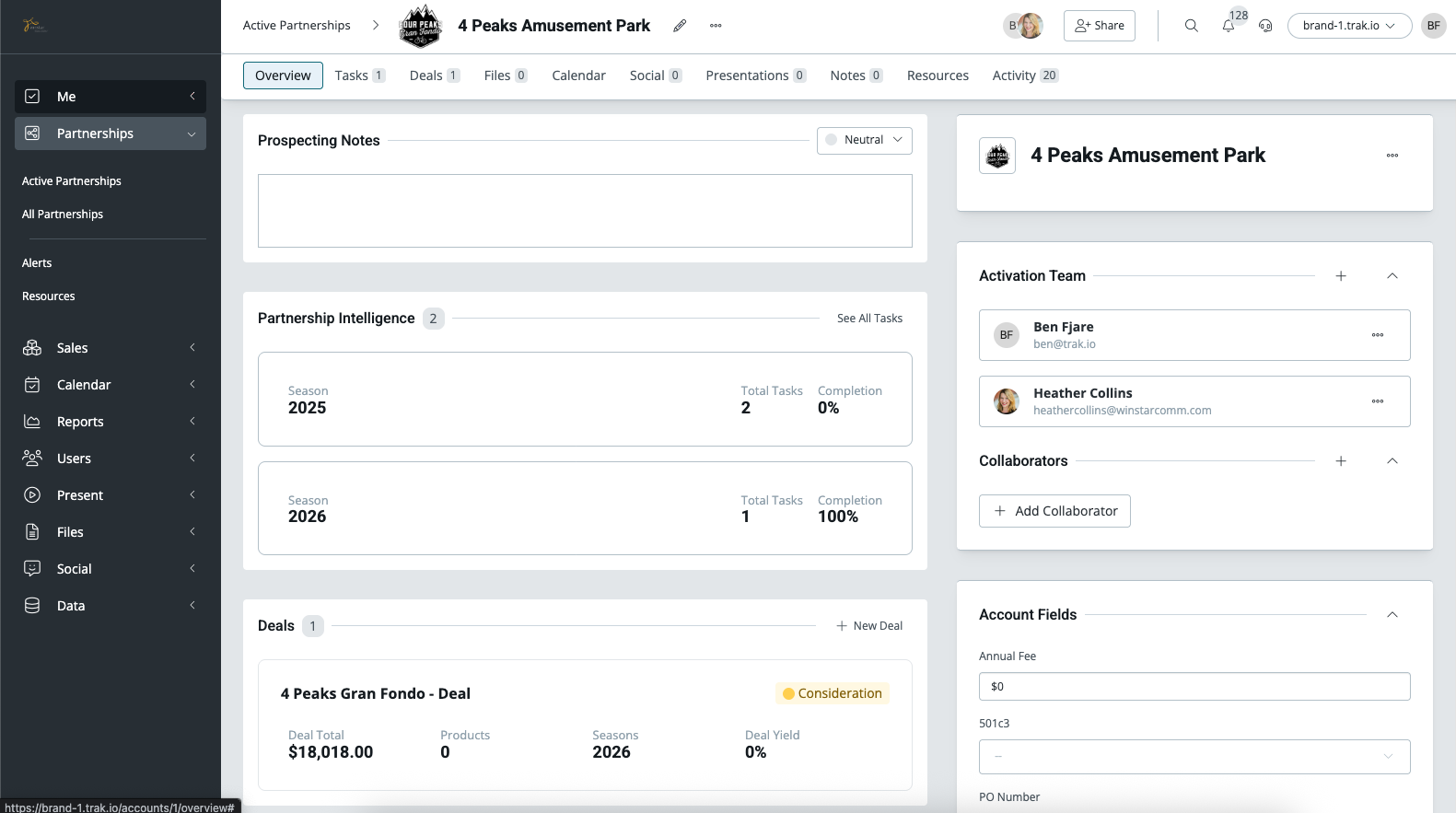Open options for Heather Collins
The image size is (1456, 813).
coord(1377,401)
